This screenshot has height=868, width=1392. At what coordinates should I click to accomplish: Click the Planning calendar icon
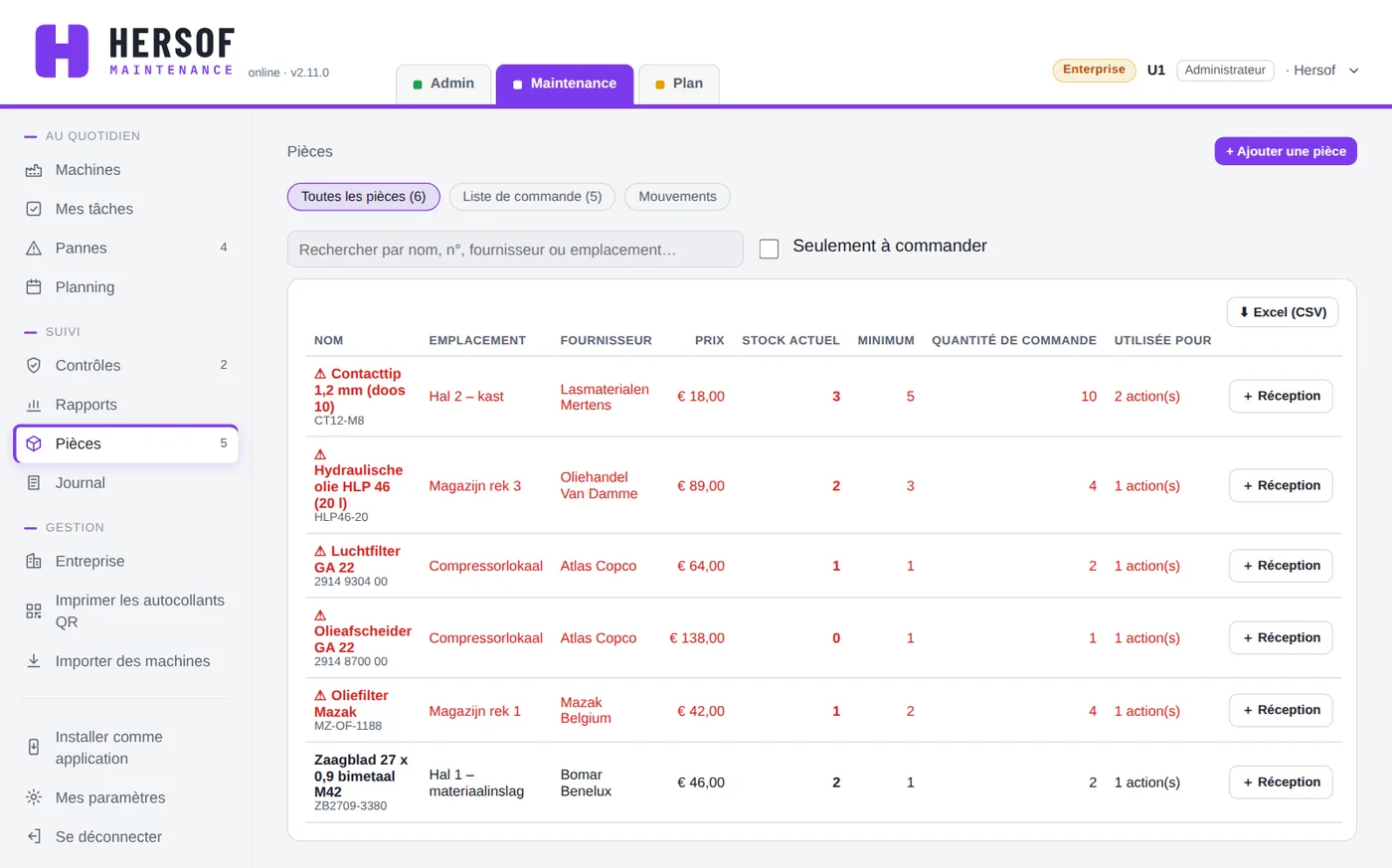[x=34, y=287]
